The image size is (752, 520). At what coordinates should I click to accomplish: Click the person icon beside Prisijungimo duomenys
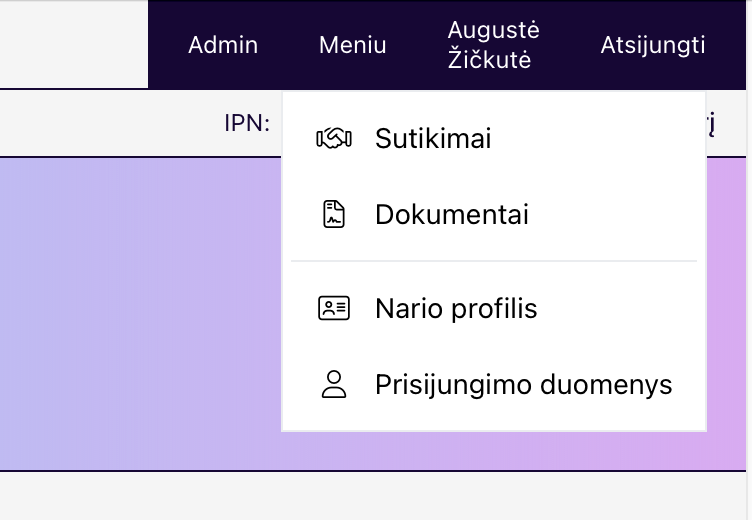(x=333, y=384)
